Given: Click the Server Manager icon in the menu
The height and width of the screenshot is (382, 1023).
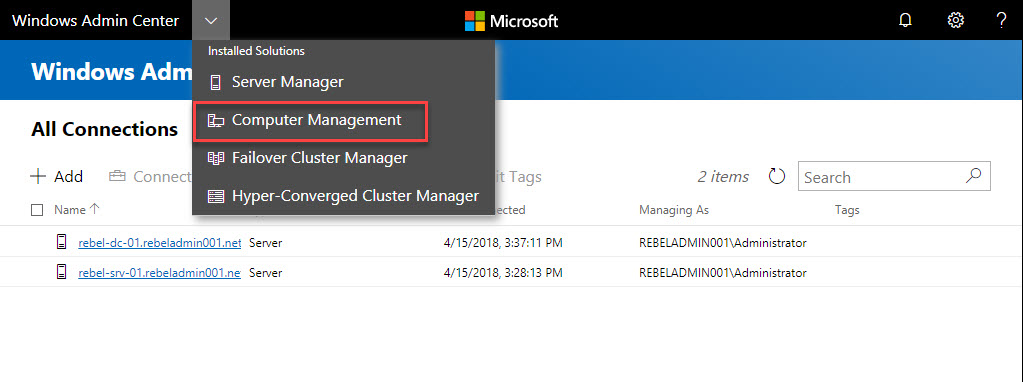Looking at the screenshot, I should click(x=215, y=83).
